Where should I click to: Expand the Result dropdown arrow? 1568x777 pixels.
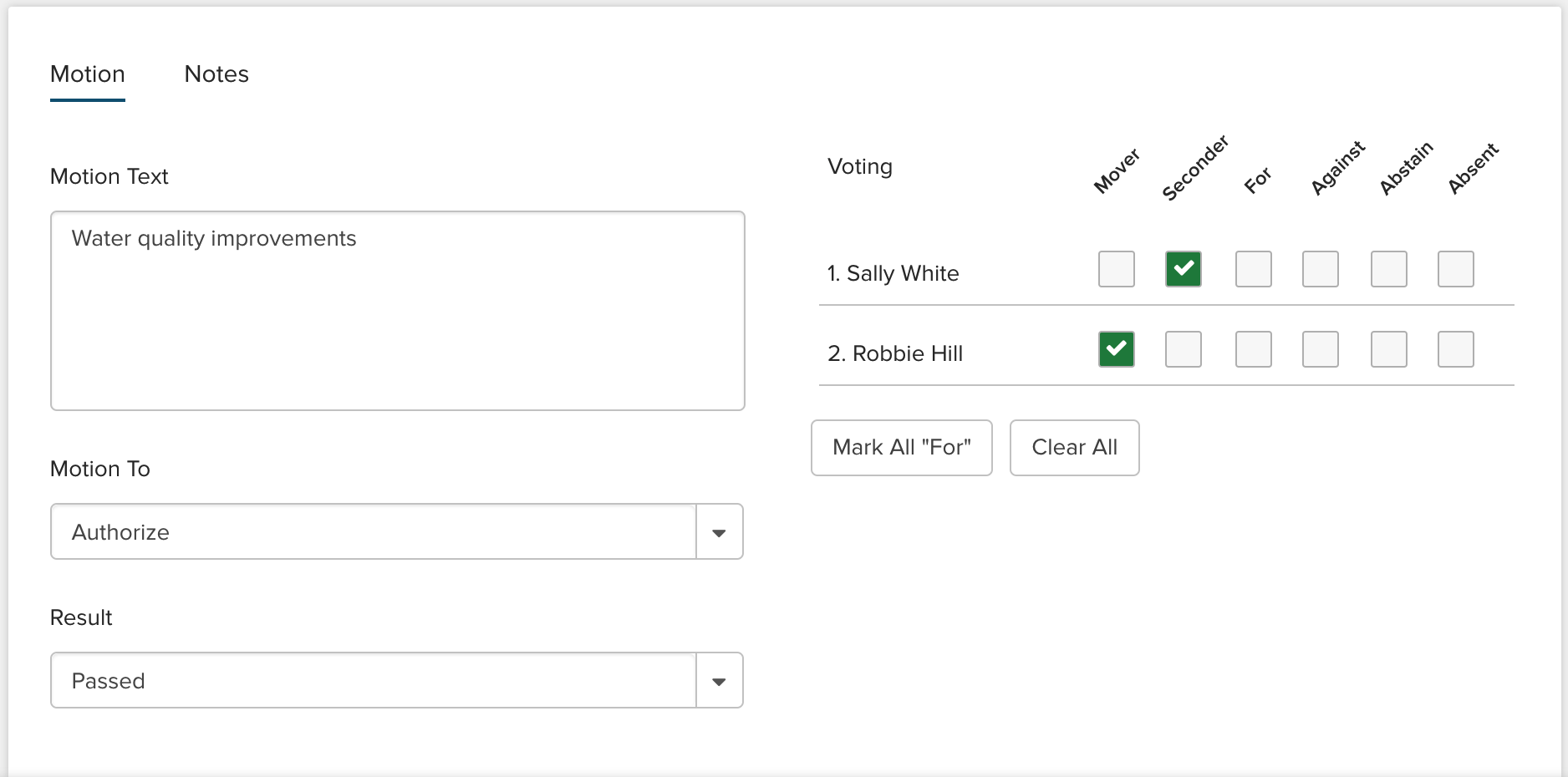[x=719, y=681]
